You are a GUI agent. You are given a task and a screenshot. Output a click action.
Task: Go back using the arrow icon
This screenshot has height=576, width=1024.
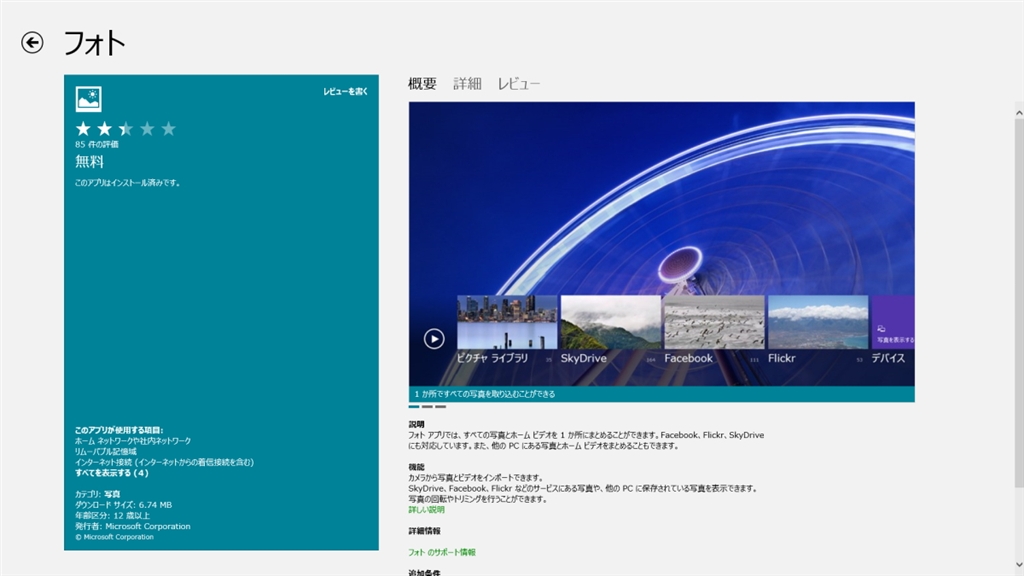pos(32,43)
